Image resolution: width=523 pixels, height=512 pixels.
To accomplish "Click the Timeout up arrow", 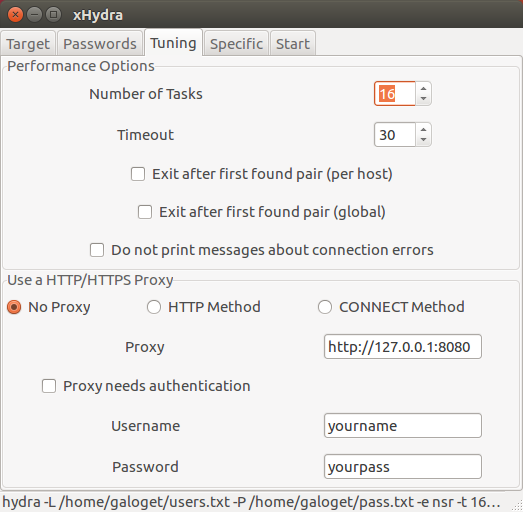I will [x=423, y=130].
